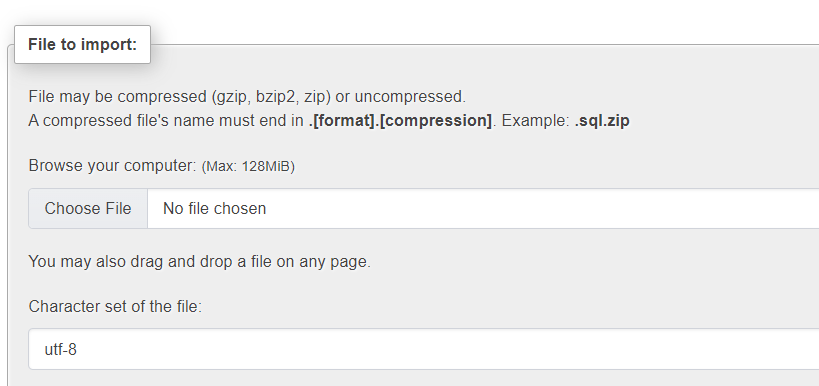The image size is (819, 386).
Task: Select the 'File to import:' legend heading
Action: click(83, 44)
